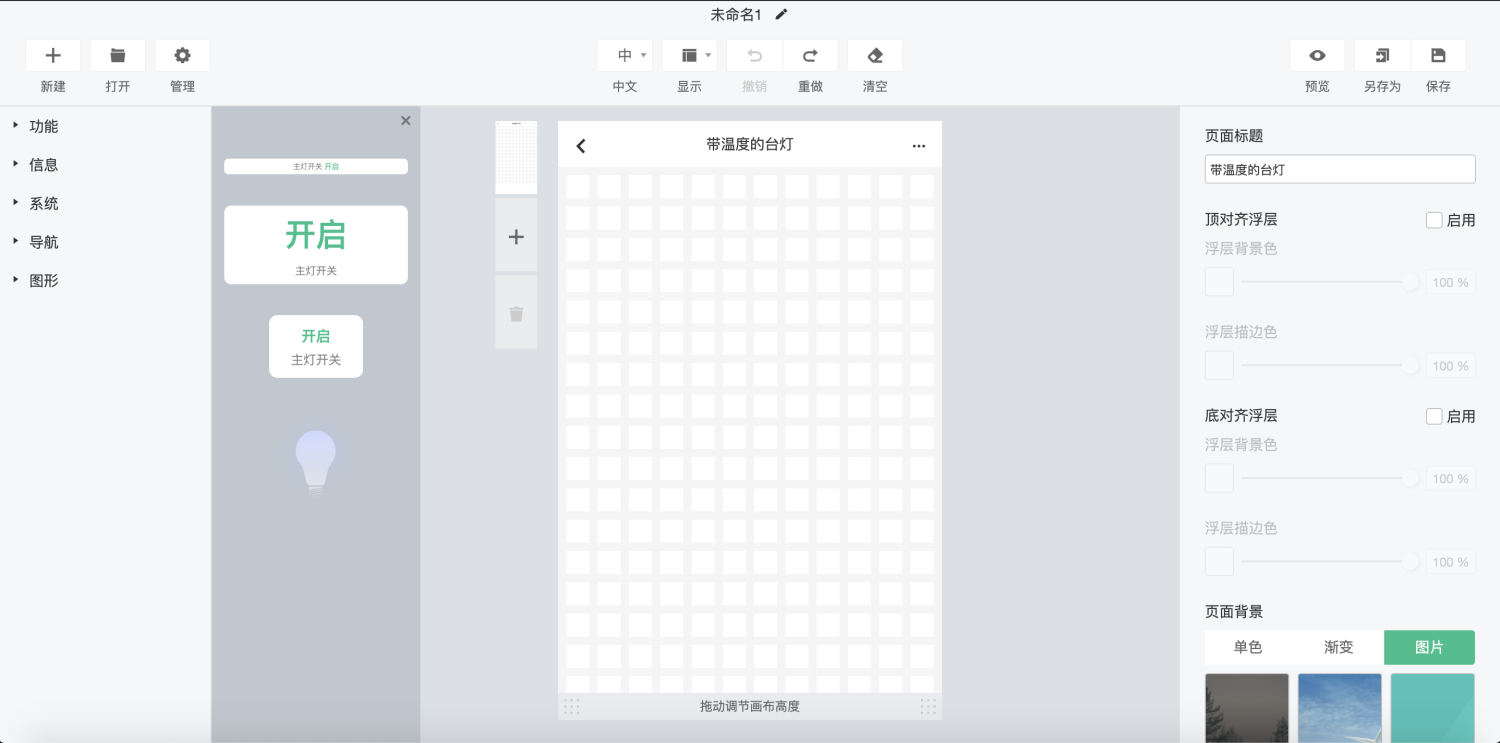This screenshot has width=1500, height=743.
Task: Select the slim 主灯开关 开启 bar component
Action: (316, 166)
